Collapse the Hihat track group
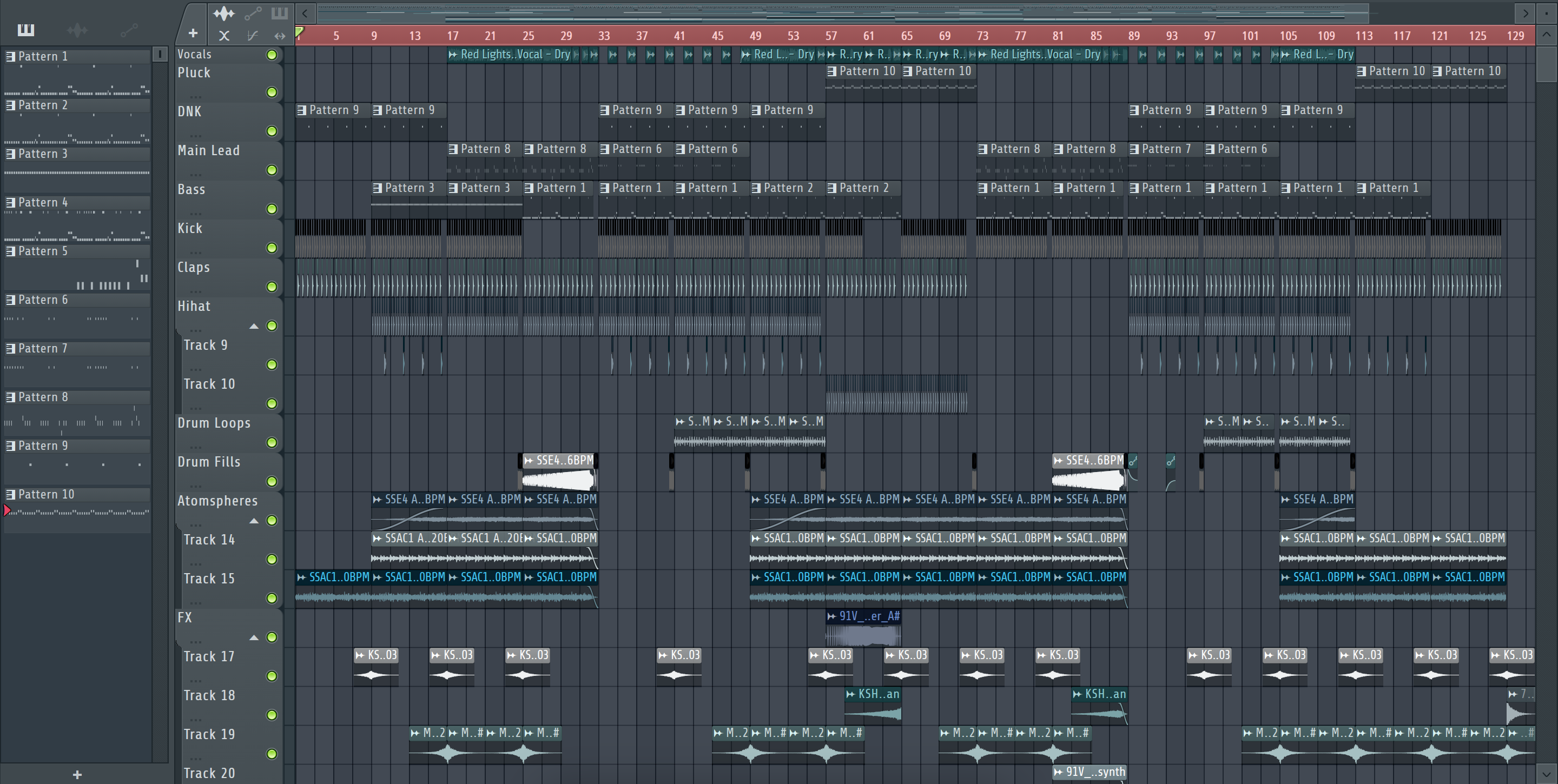Viewport: 1558px width, 784px height. (254, 327)
